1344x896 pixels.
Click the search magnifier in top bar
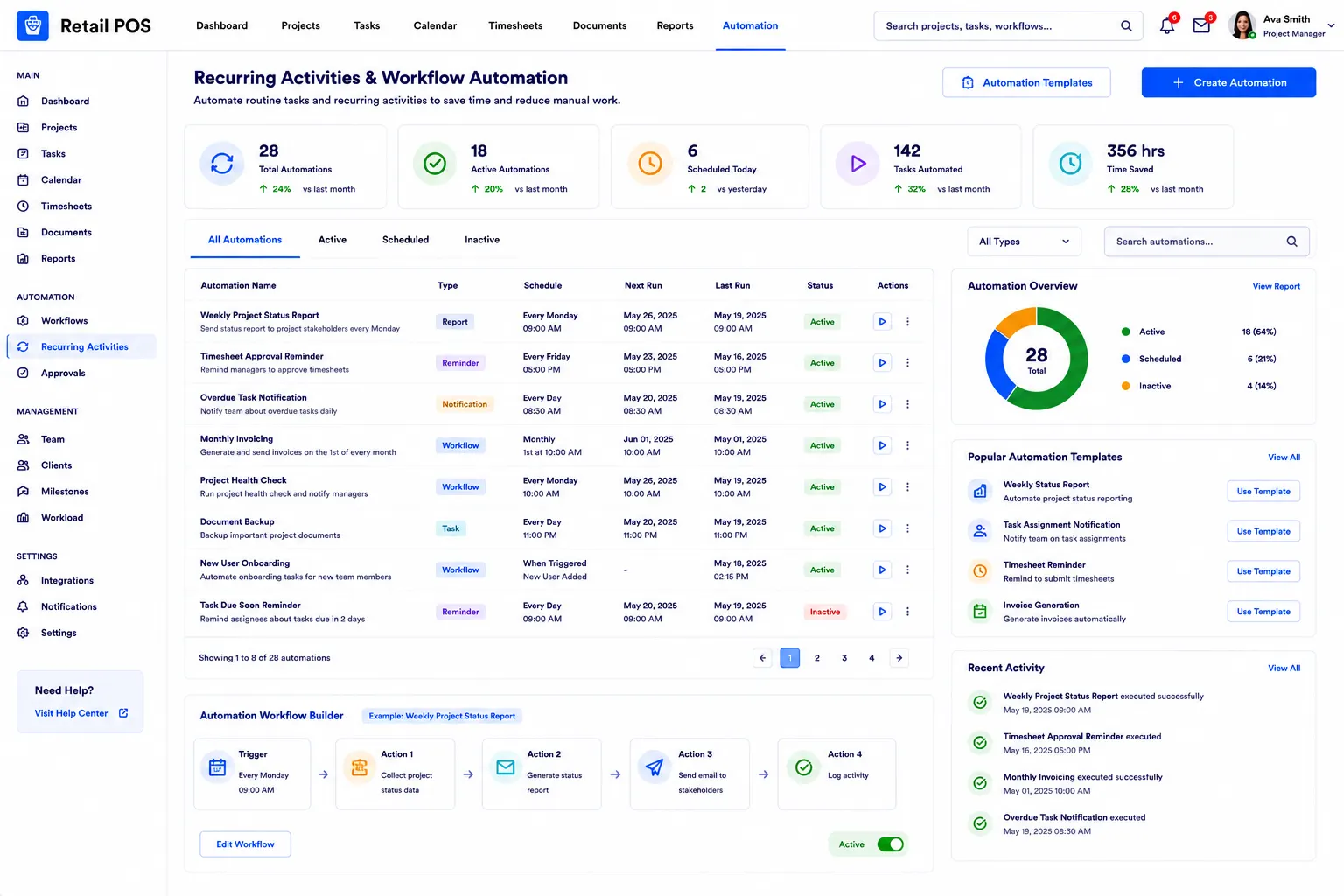[x=1126, y=26]
